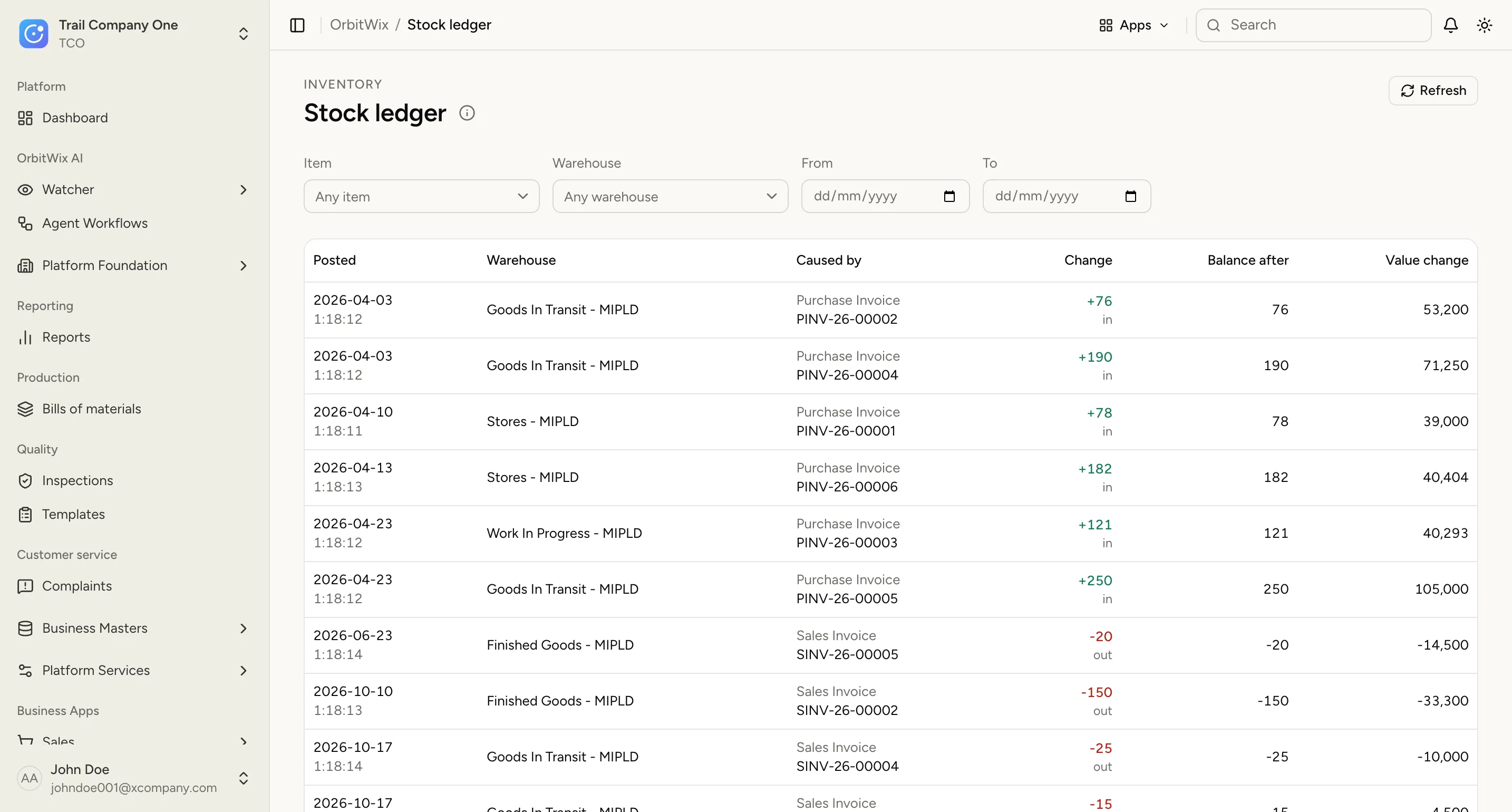Open the John Doe account menu chevron
1512x812 pixels.
point(244,778)
